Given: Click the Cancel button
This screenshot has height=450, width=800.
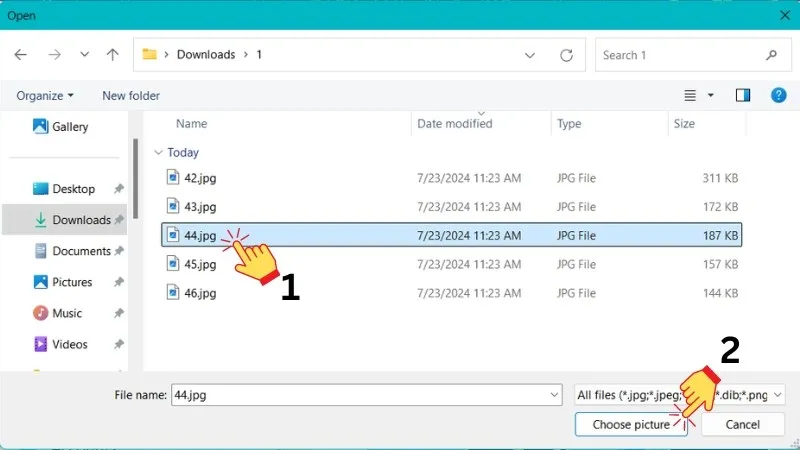Looking at the screenshot, I should tap(743, 424).
